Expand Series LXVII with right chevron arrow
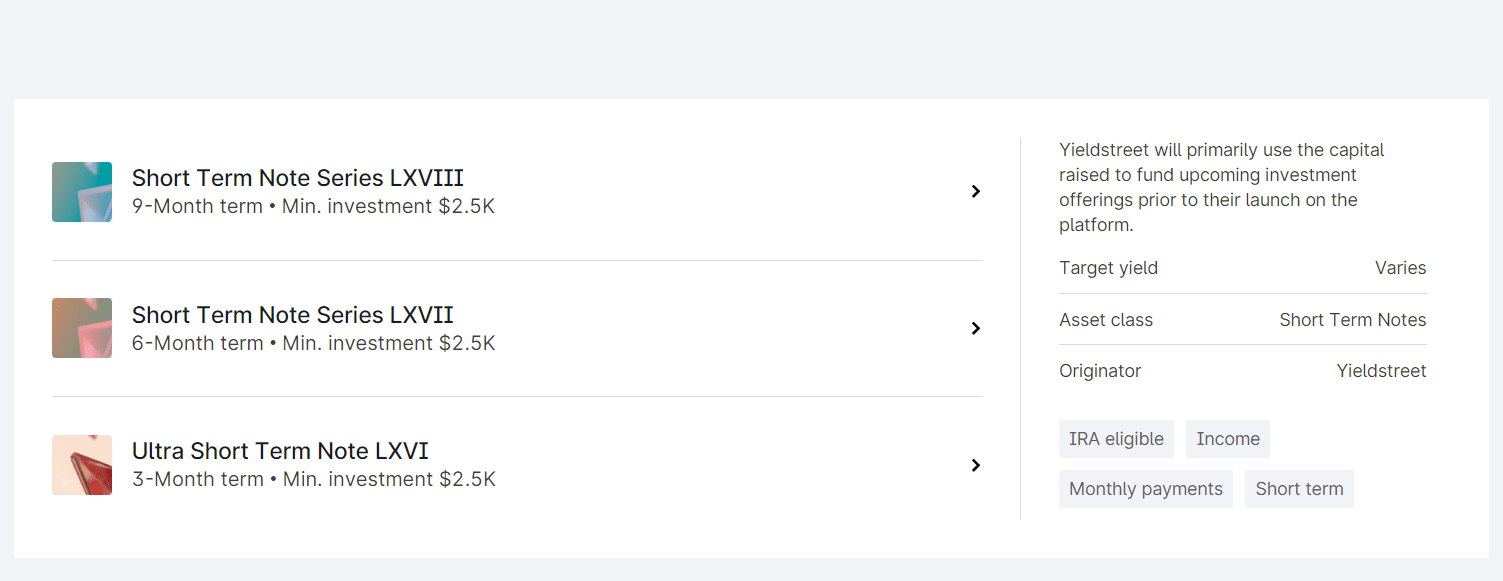The width and height of the screenshot is (1503, 581). coord(976,328)
